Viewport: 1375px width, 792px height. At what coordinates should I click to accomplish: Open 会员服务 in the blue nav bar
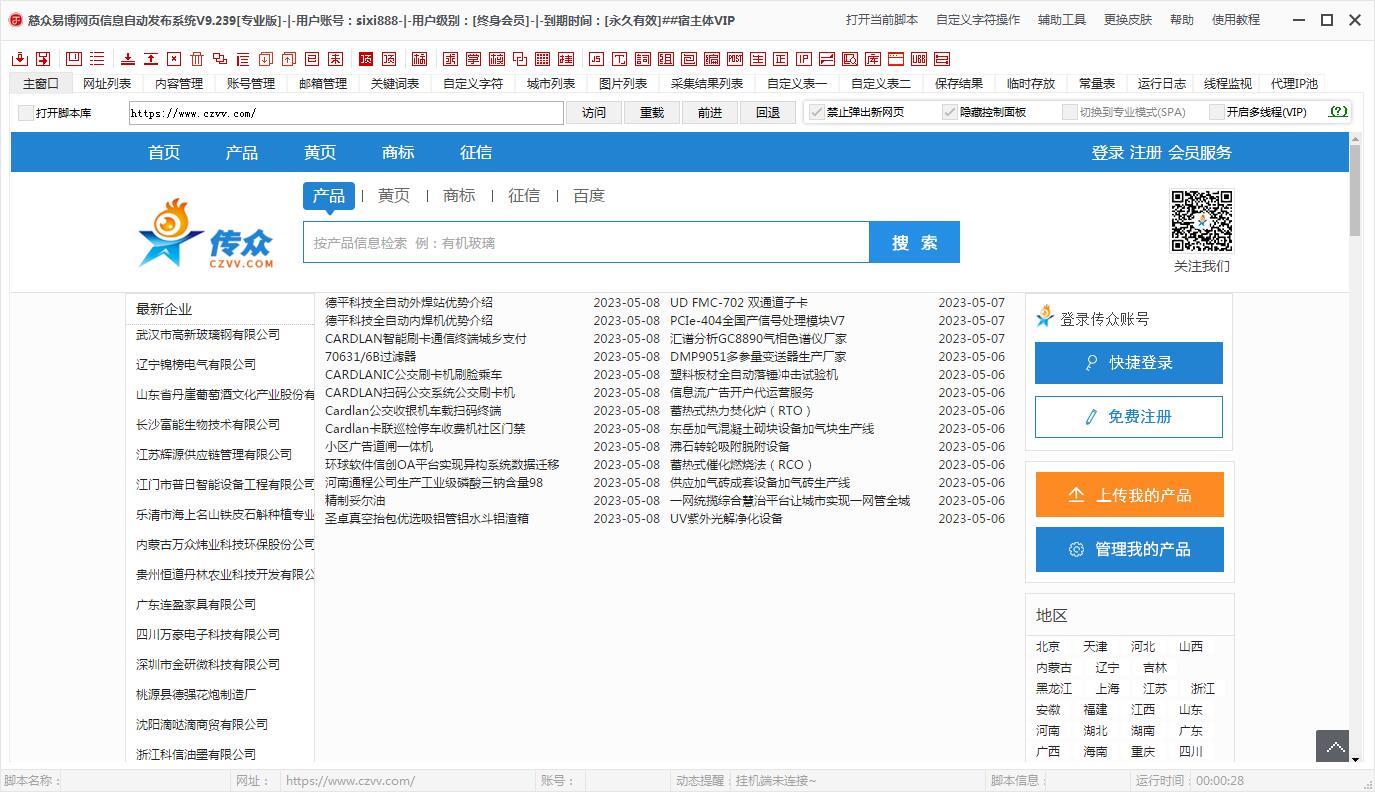[1200, 153]
